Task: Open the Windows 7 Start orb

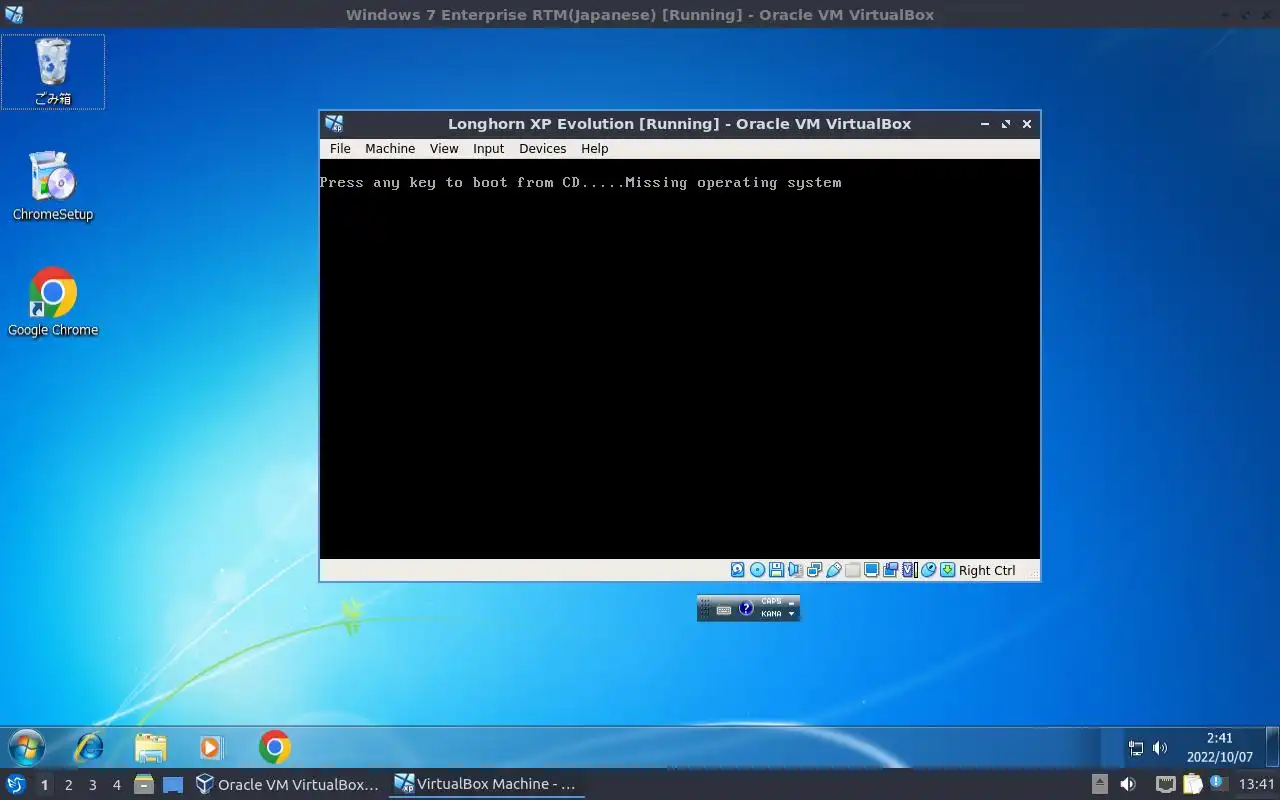Action: pyautogui.click(x=27, y=747)
